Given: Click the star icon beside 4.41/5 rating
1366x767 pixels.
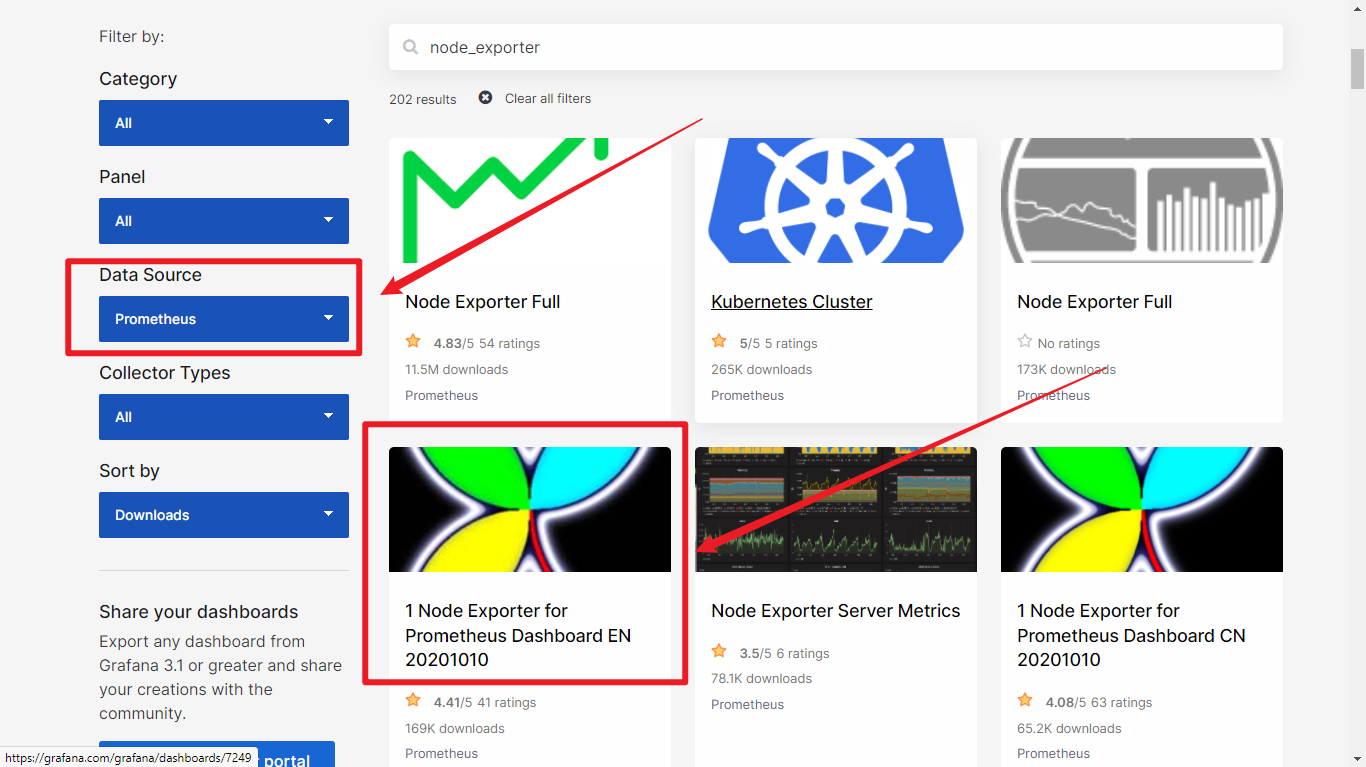Looking at the screenshot, I should (413, 701).
